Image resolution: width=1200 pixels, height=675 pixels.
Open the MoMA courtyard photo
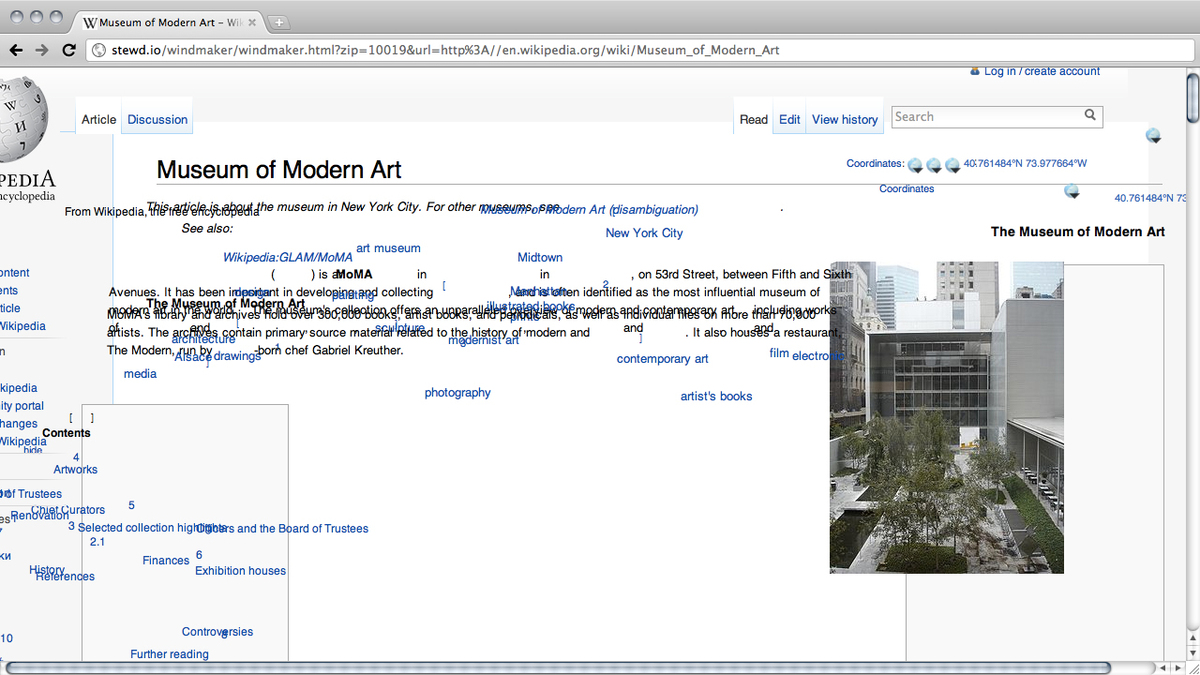946,418
